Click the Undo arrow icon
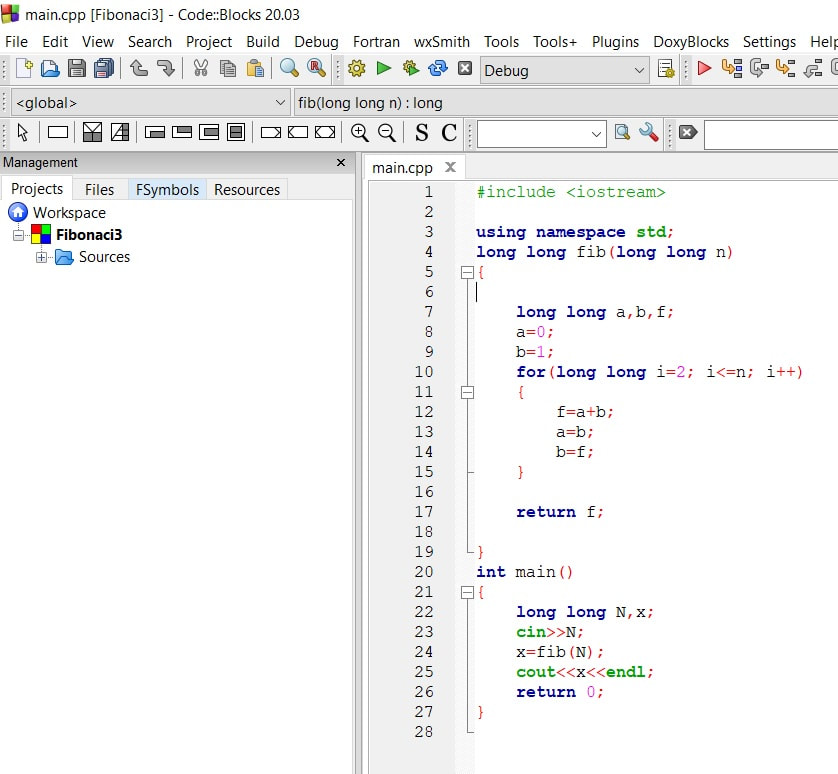The width and height of the screenshot is (838, 774). tap(139, 68)
